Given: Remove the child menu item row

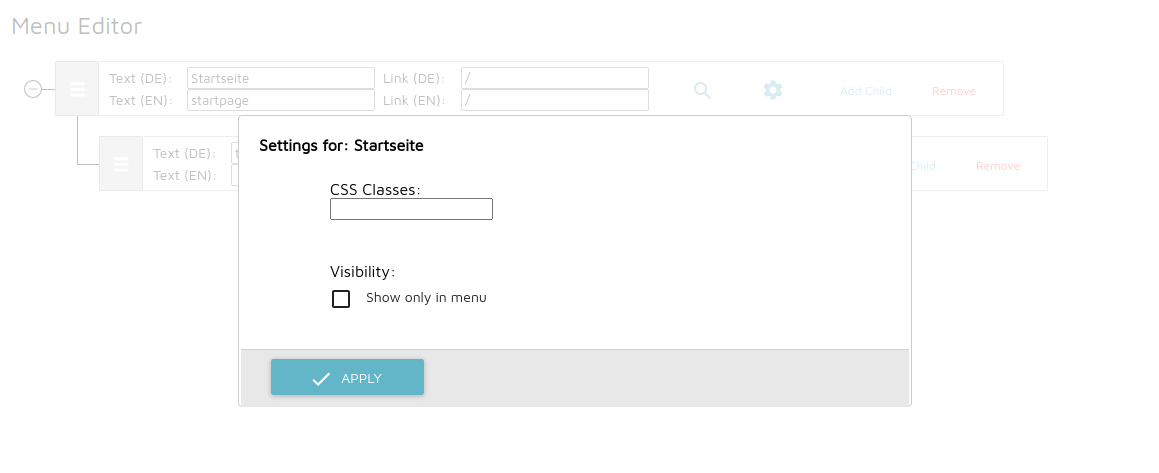Looking at the screenshot, I should point(997,166).
